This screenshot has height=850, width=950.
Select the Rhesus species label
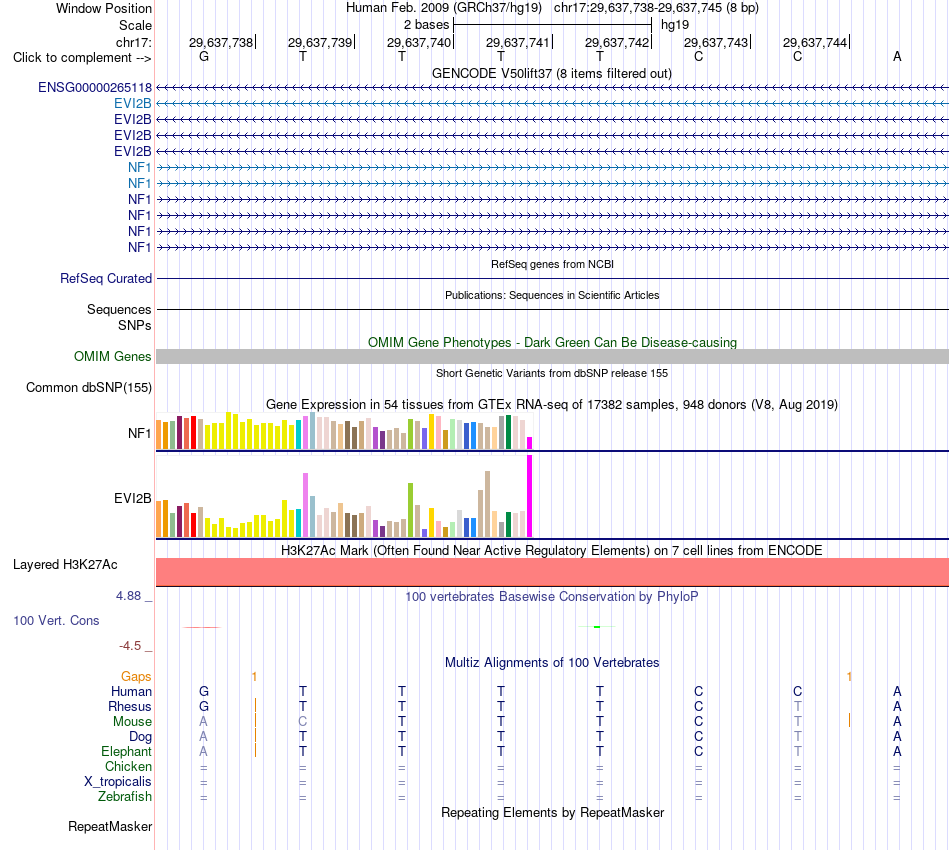pyautogui.click(x=130, y=706)
